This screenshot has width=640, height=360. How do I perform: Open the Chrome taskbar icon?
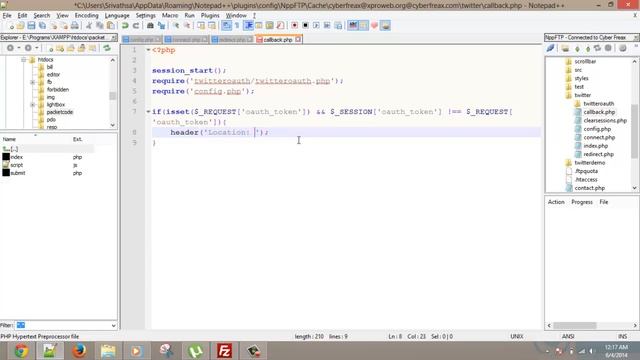point(21,351)
